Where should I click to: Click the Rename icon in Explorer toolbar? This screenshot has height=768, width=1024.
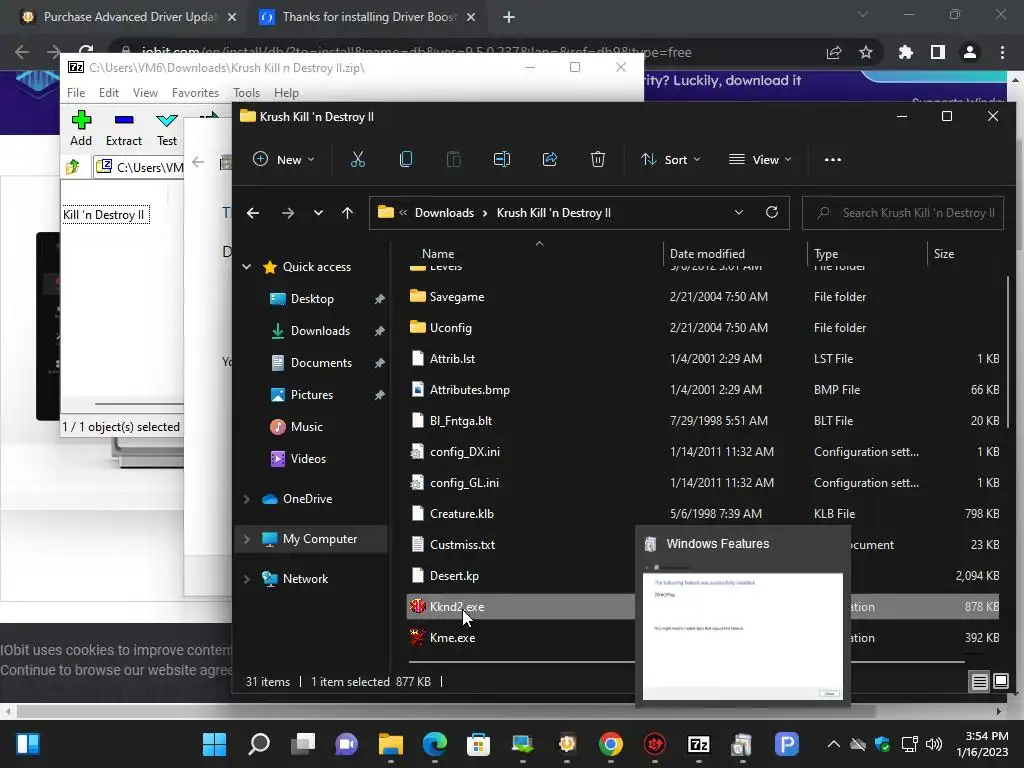(x=502, y=159)
